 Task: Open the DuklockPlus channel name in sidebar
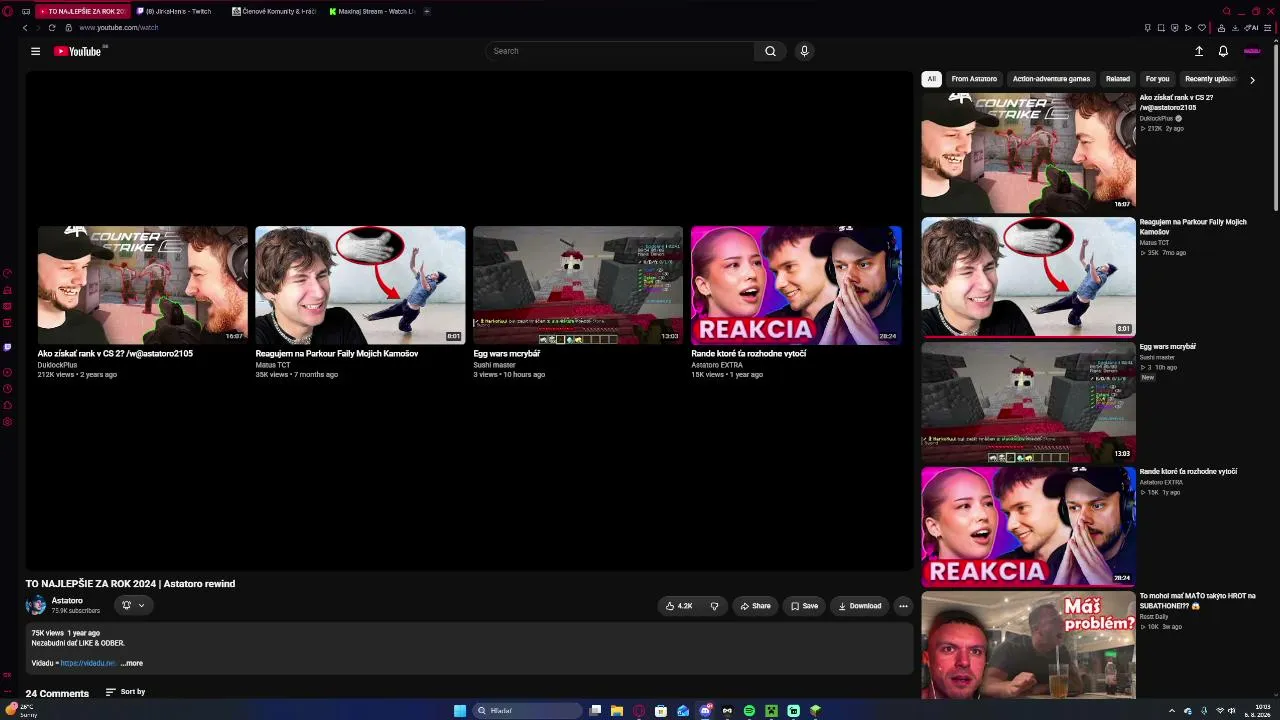click(1156, 119)
